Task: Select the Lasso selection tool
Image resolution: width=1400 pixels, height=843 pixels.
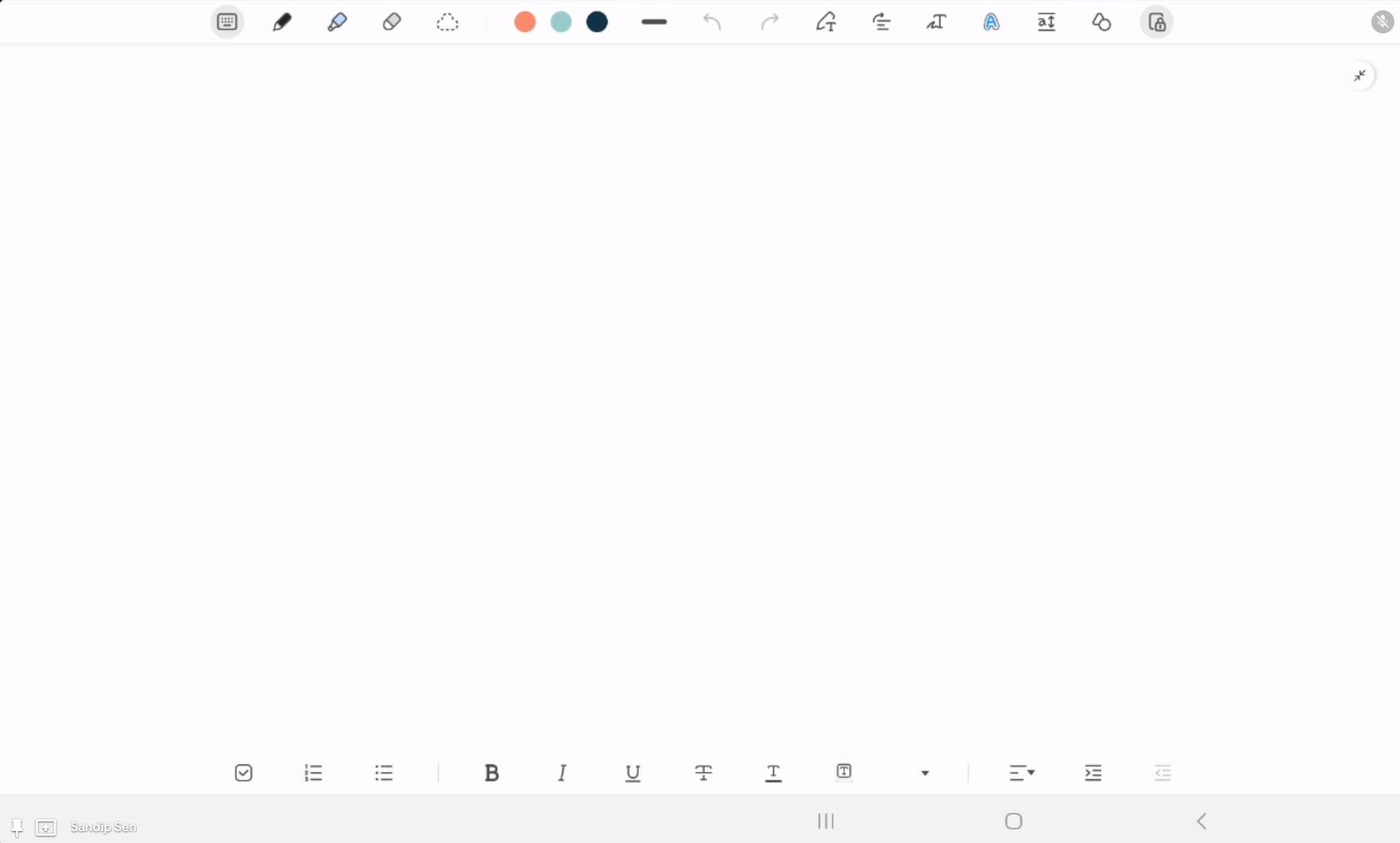Action: tap(447, 22)
